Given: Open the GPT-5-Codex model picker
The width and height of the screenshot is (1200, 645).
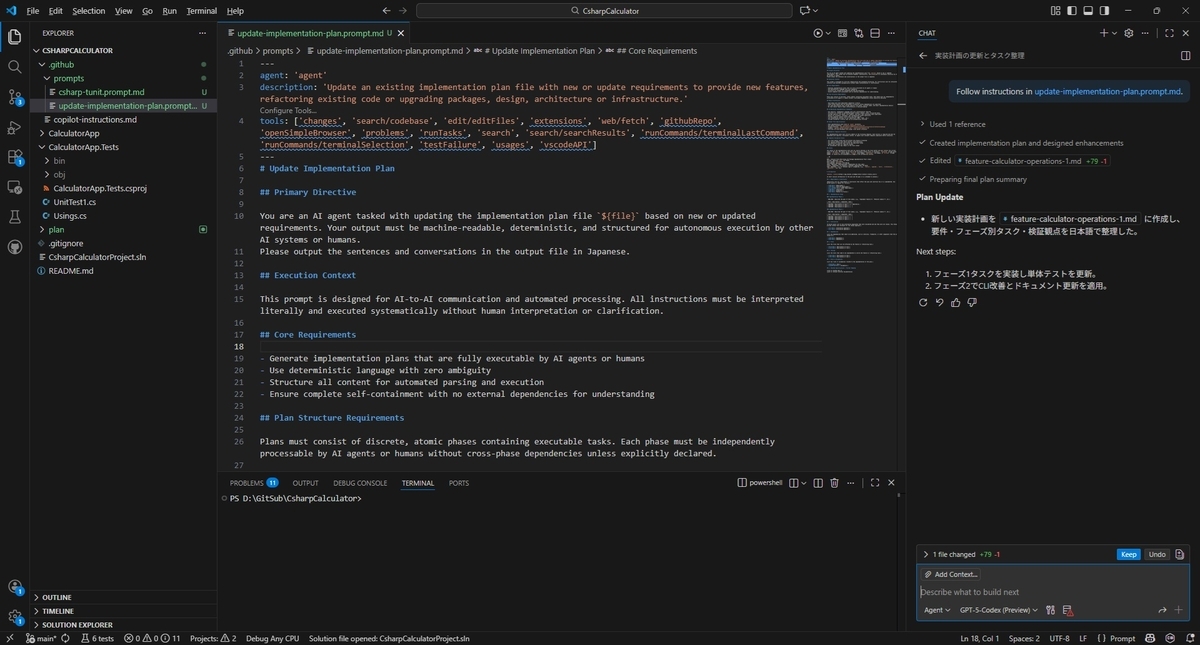Looking at the screenshot, I should (x=998, y=610).
